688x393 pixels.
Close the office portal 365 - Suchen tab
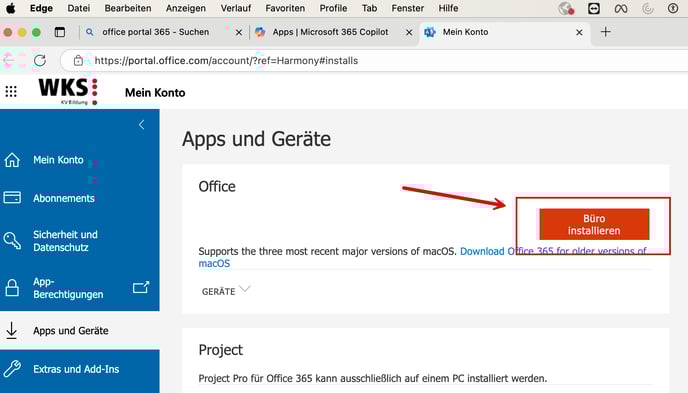point(239,32)
